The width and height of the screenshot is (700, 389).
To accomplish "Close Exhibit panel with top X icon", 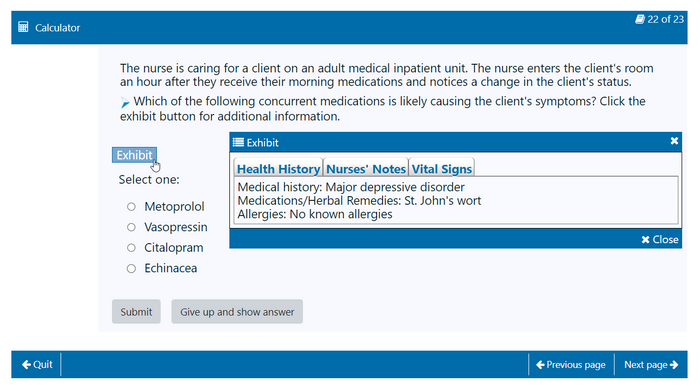I will point(674,141).
